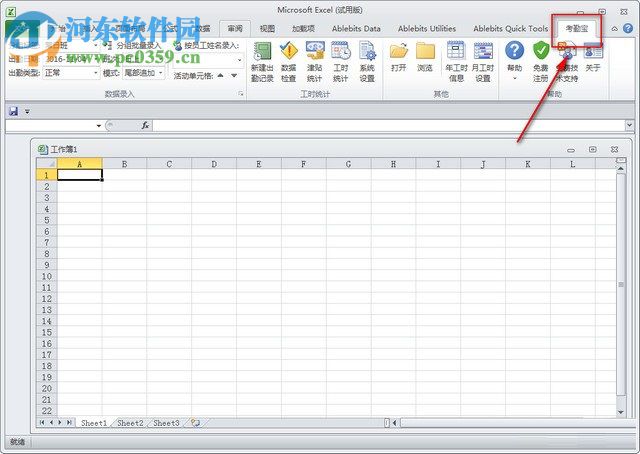The height and width of the screenshot is (454, 640).
Task: Open the Name Box dropdown arrow
Action: [x=98, y=125]
